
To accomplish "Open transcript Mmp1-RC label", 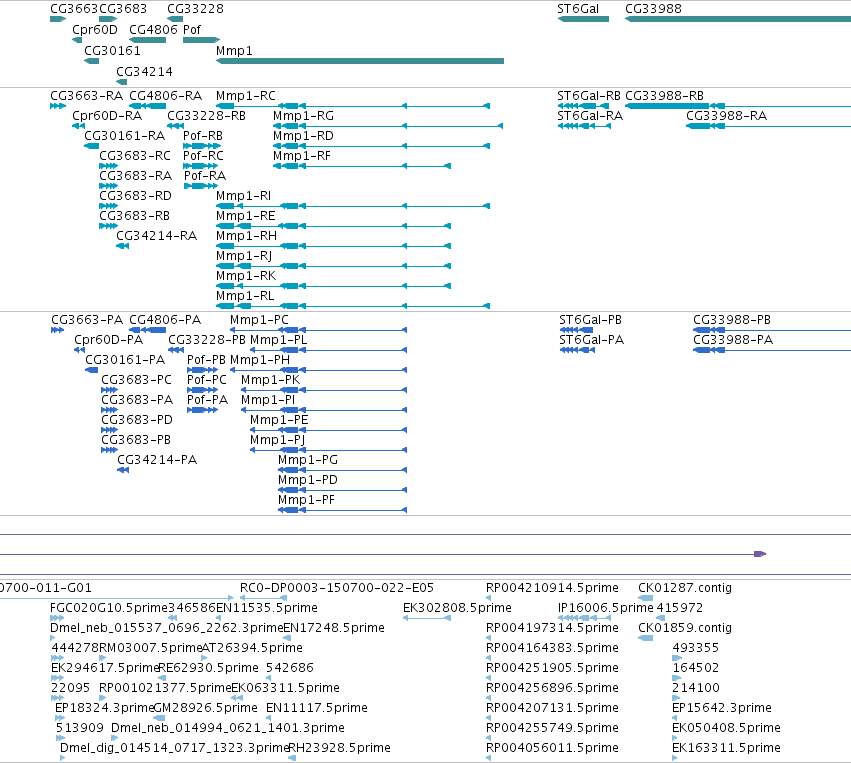I will tap(246, 96).
